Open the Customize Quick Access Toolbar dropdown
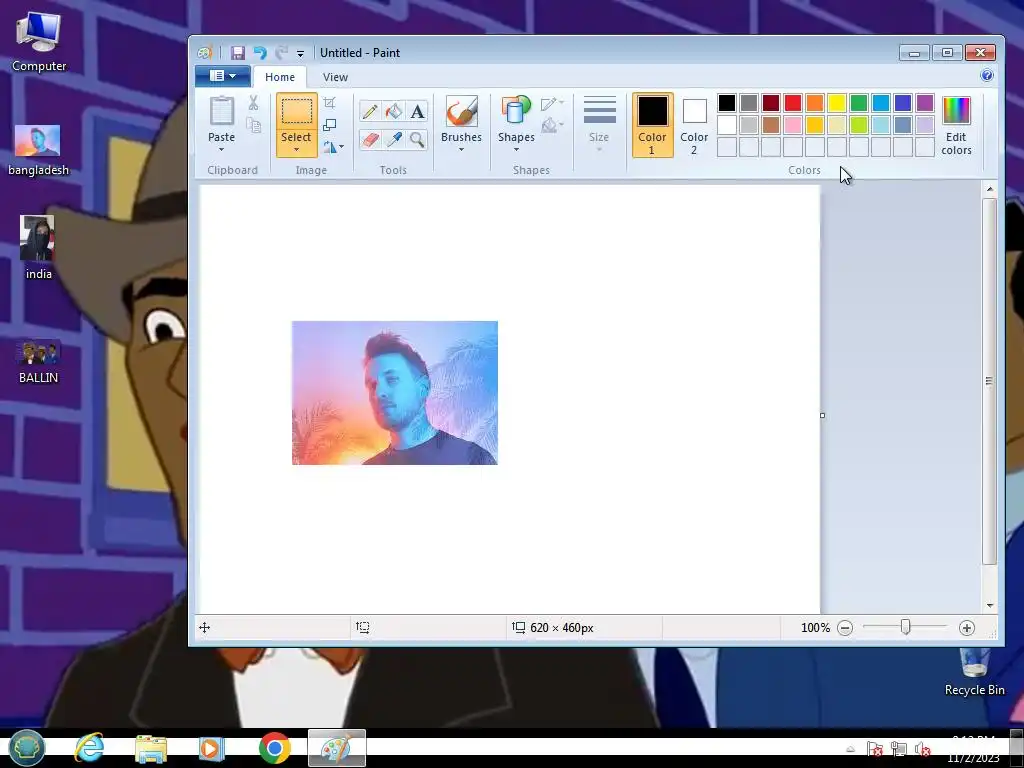This screenshot has width=1024, height=768. tap(300, 54)
